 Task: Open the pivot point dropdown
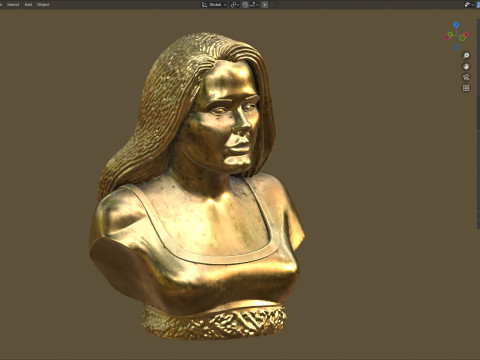235,5
